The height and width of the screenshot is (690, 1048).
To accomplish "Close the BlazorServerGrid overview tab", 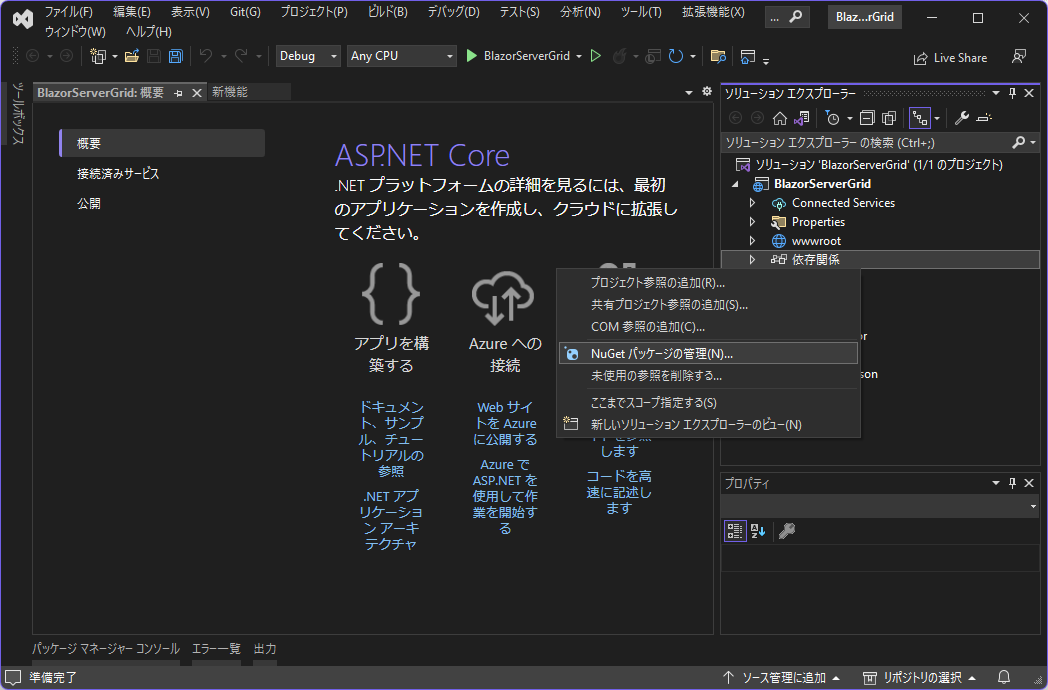I will 196,93.
